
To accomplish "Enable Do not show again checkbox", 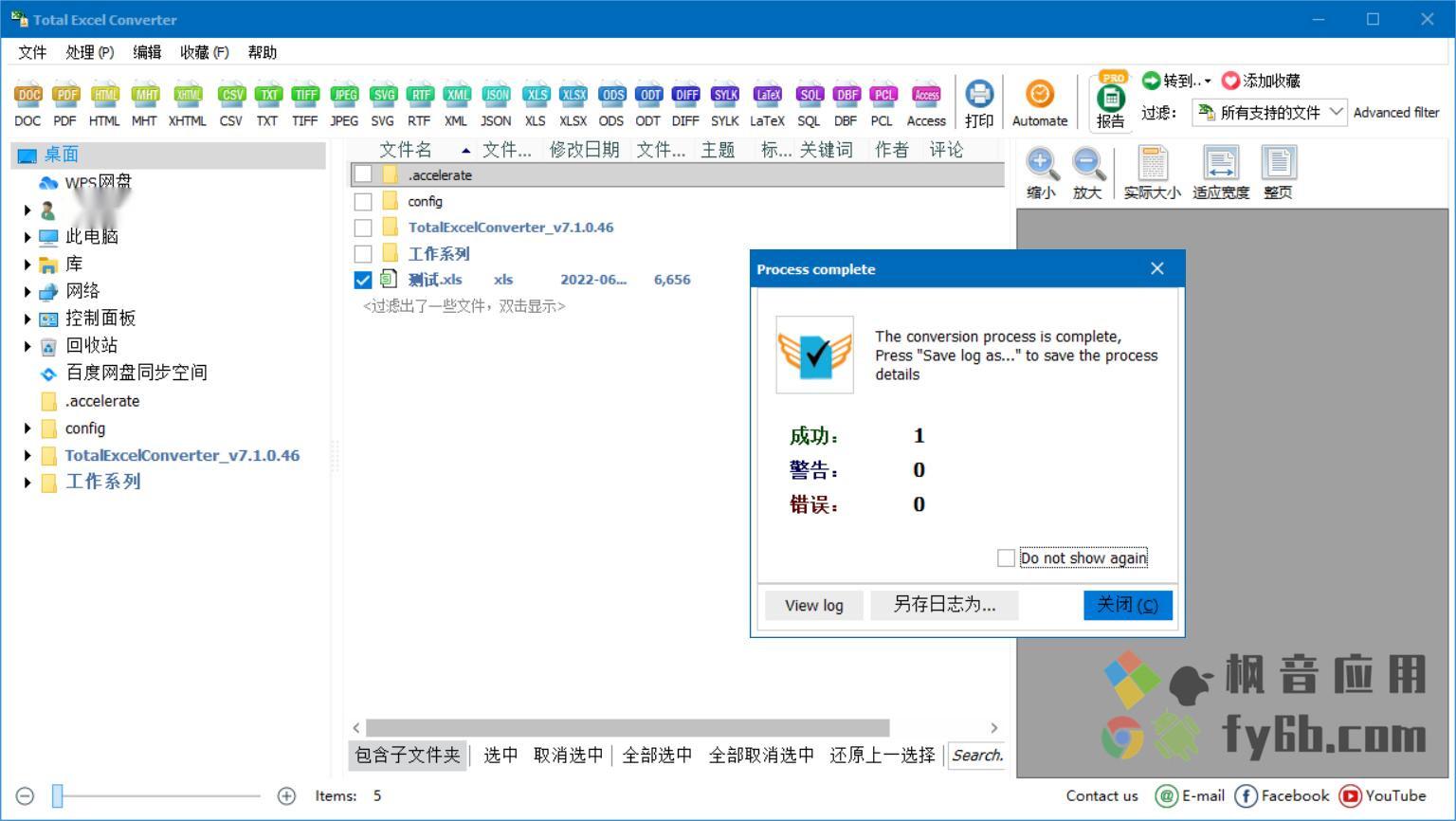I will pos(1007,558).
